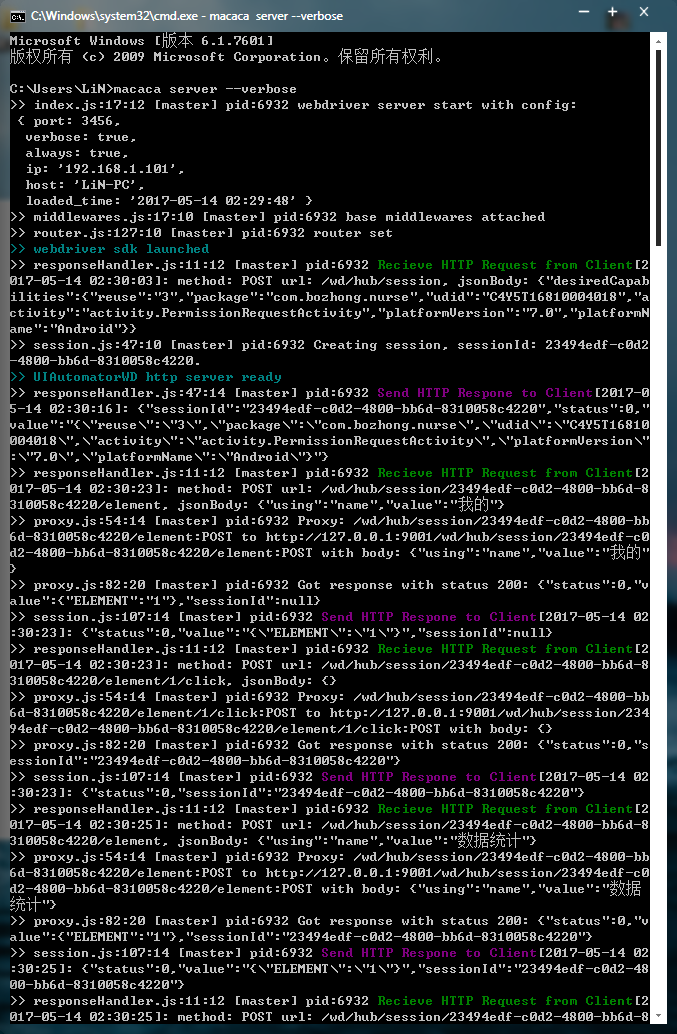677x1034 pixels.
Task: Click the first magenta 'Send HTTP Respone to Client'
Action: pyautogui.click(x=485, y=393)
